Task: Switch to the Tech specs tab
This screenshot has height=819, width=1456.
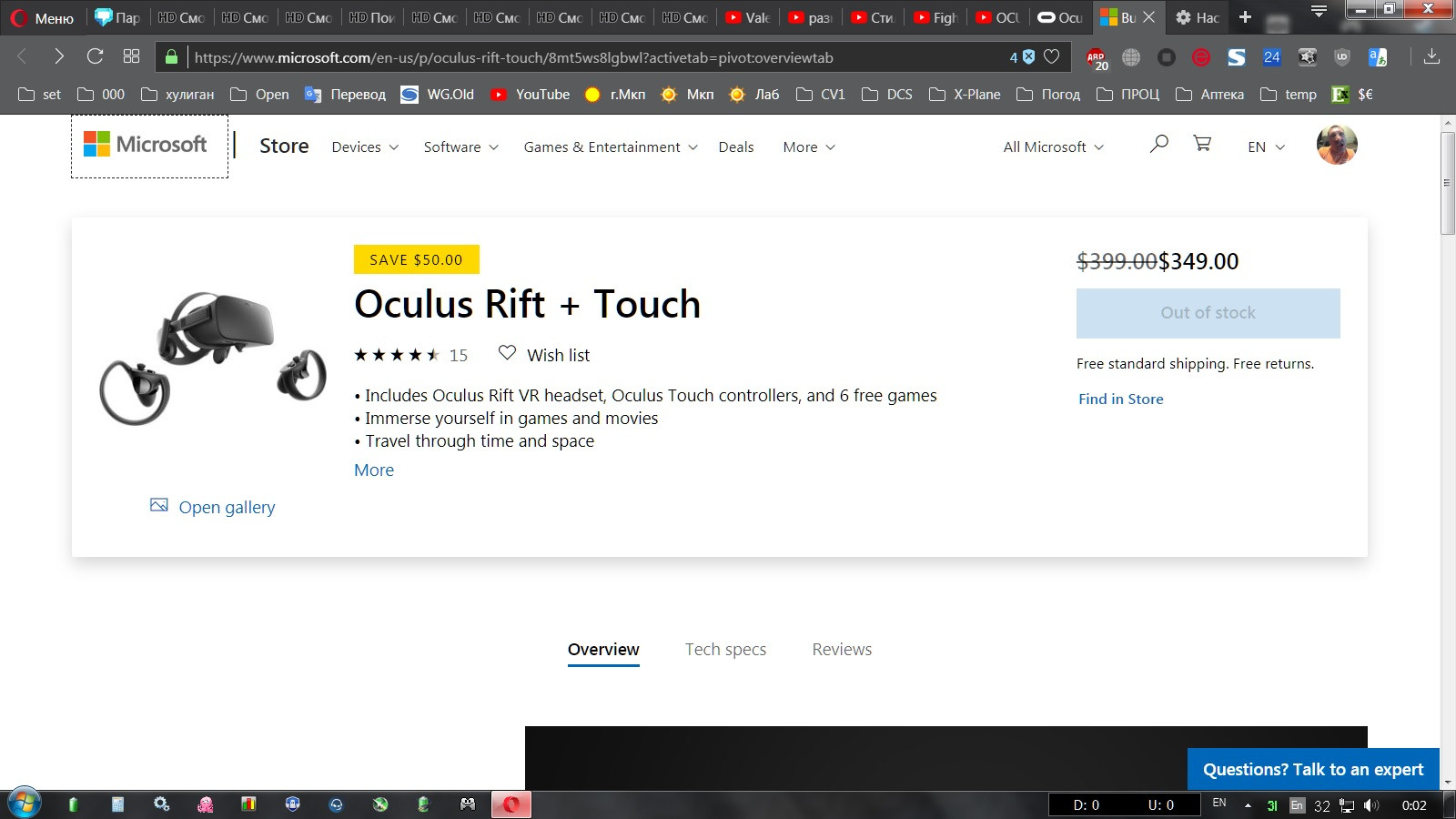Action: coord(725,650)
